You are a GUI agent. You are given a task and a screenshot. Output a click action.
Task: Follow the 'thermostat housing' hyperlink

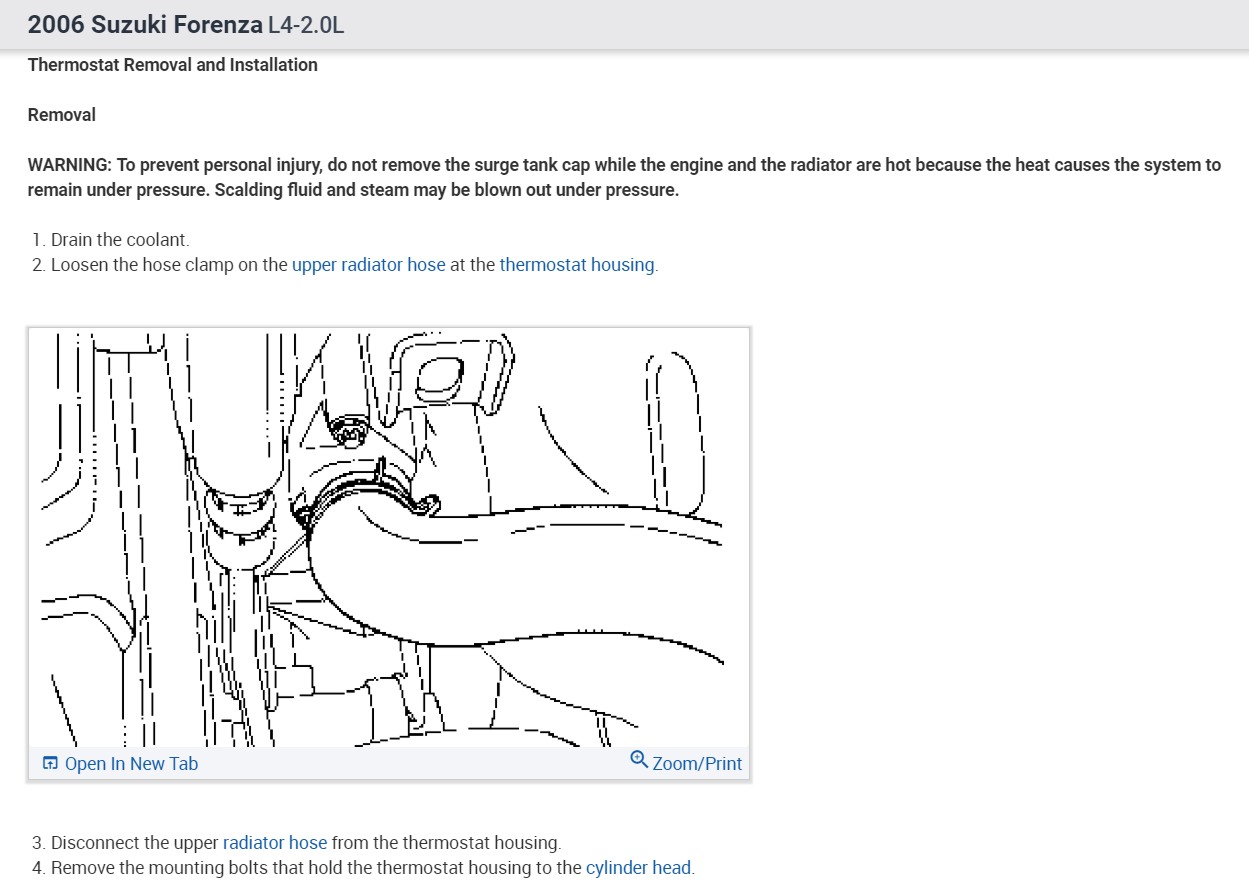pos(577,265)
